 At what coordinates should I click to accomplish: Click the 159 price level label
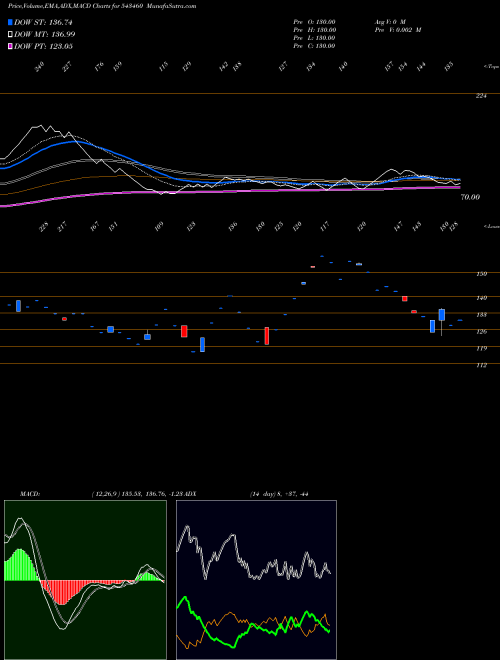click(x=481, y=274)
